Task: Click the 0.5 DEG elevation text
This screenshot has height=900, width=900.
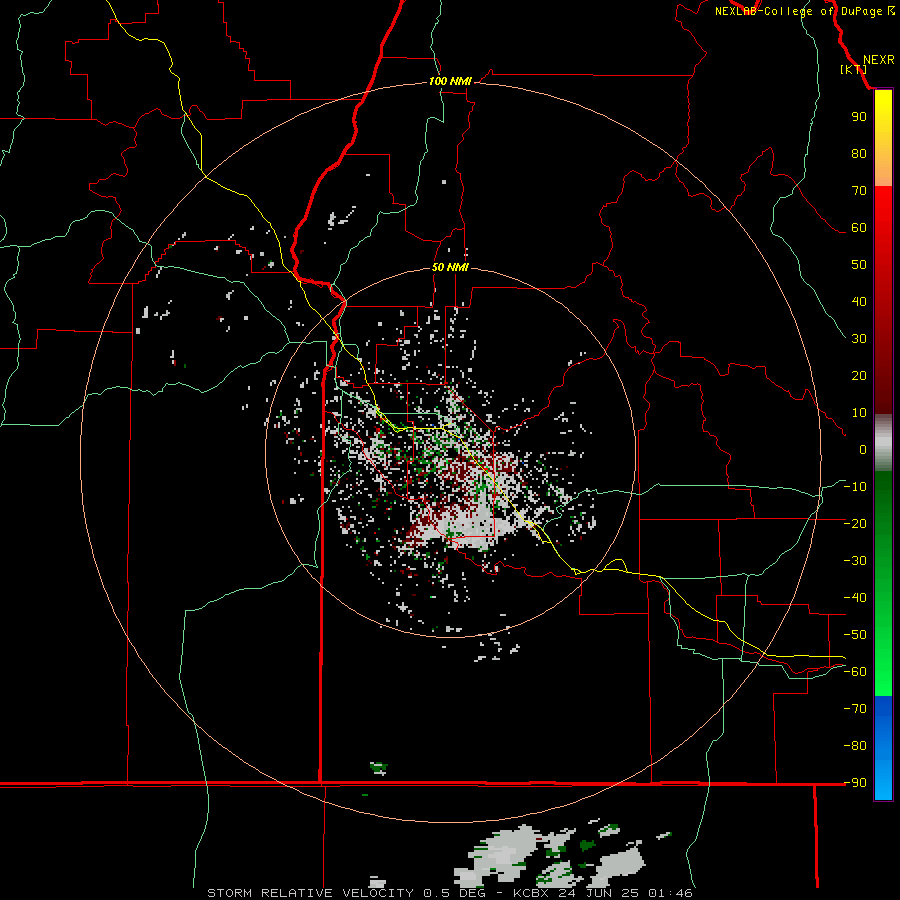Action: point(455,893)
